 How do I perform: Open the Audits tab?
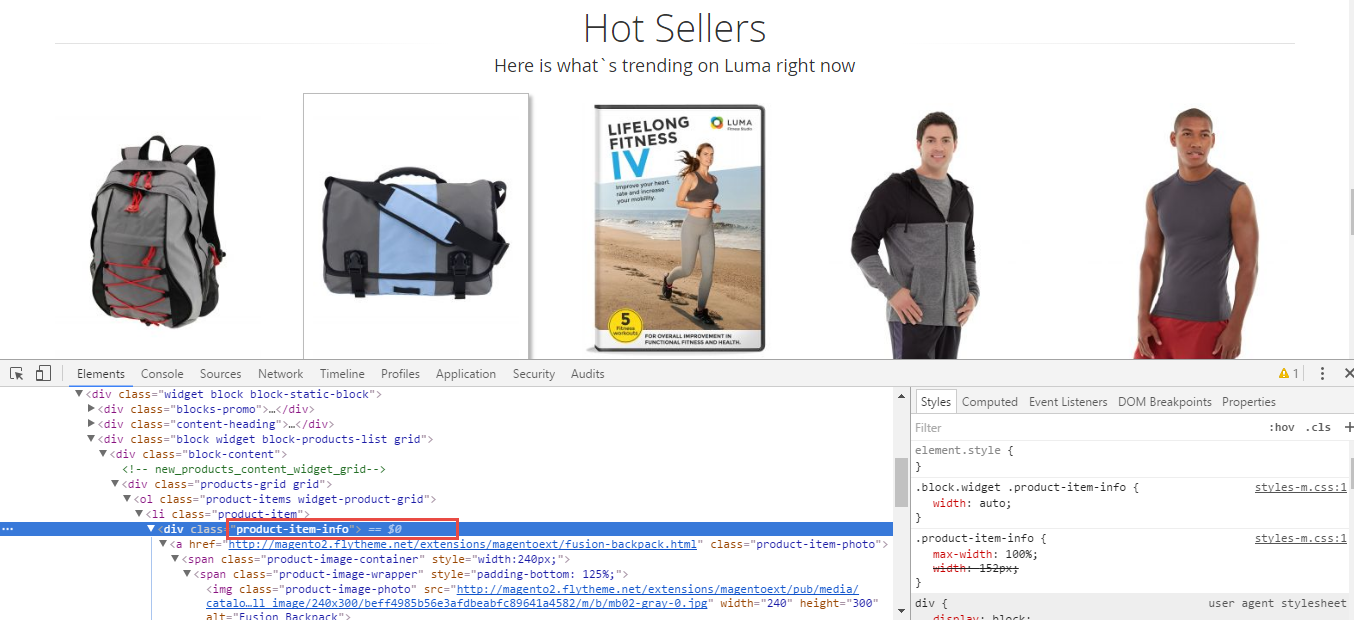(x=588, y=373)
